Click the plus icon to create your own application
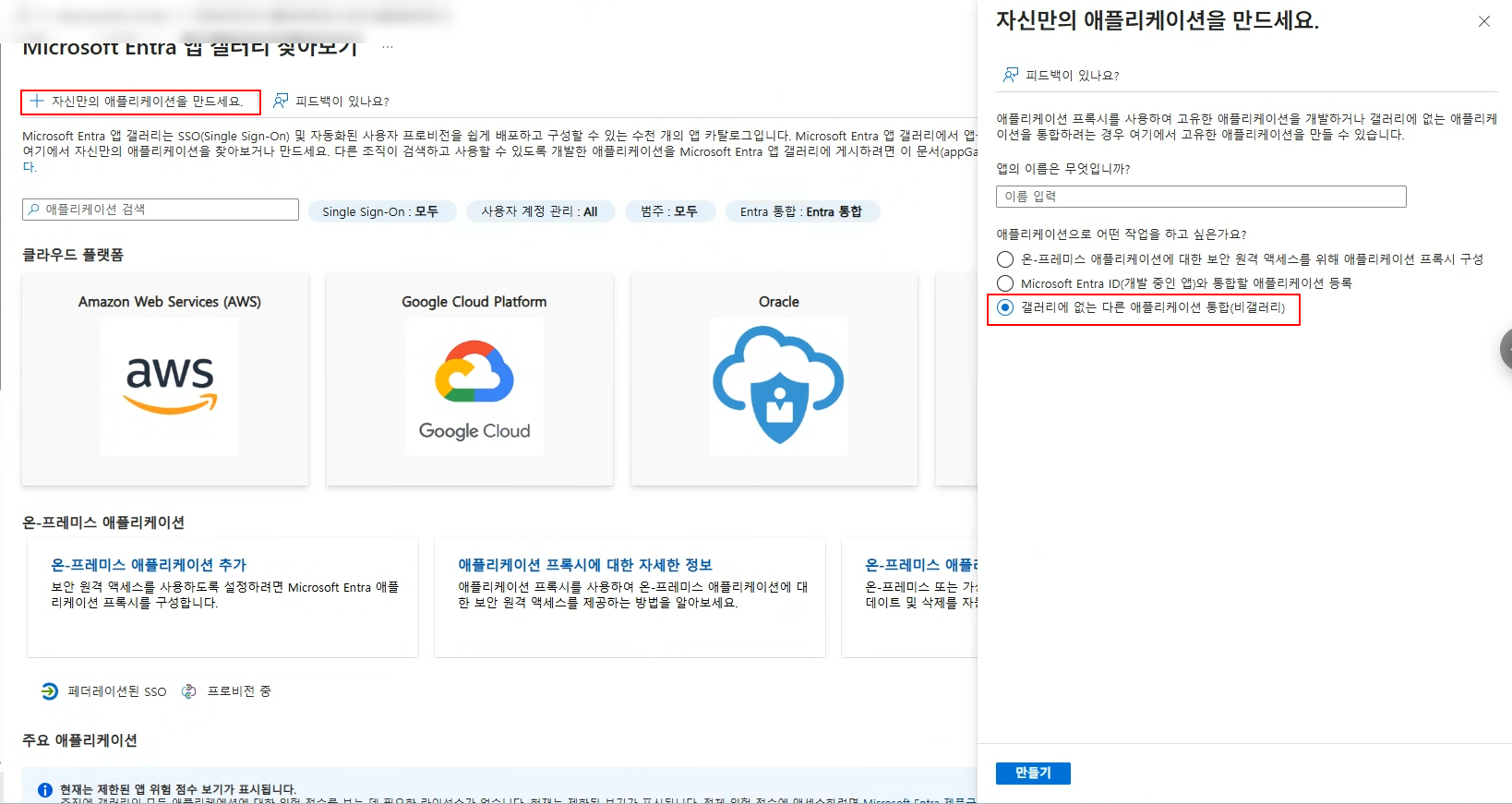The image size is (1512, 804). (37, 101)
